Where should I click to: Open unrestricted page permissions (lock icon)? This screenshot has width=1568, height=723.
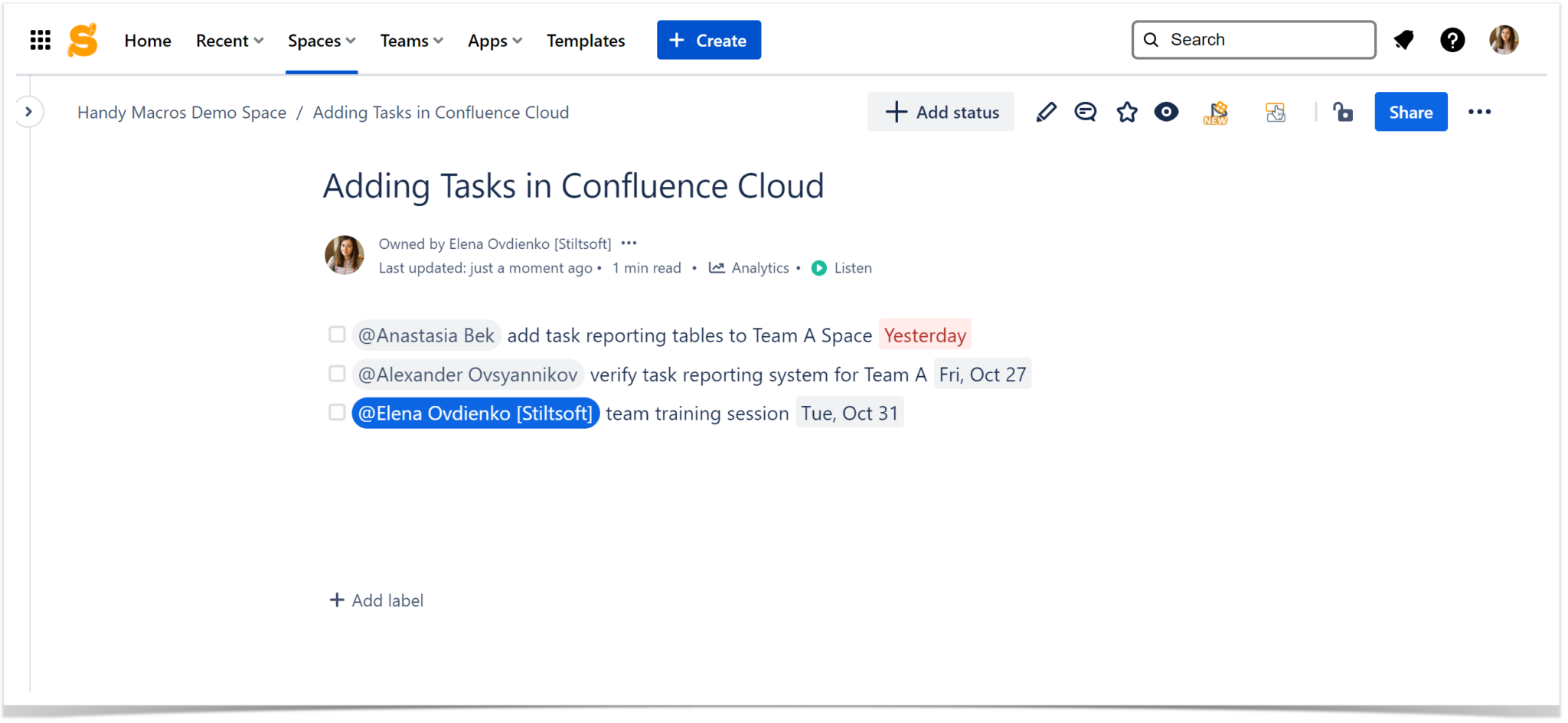pyautogui.click(x=1344, y=112)
